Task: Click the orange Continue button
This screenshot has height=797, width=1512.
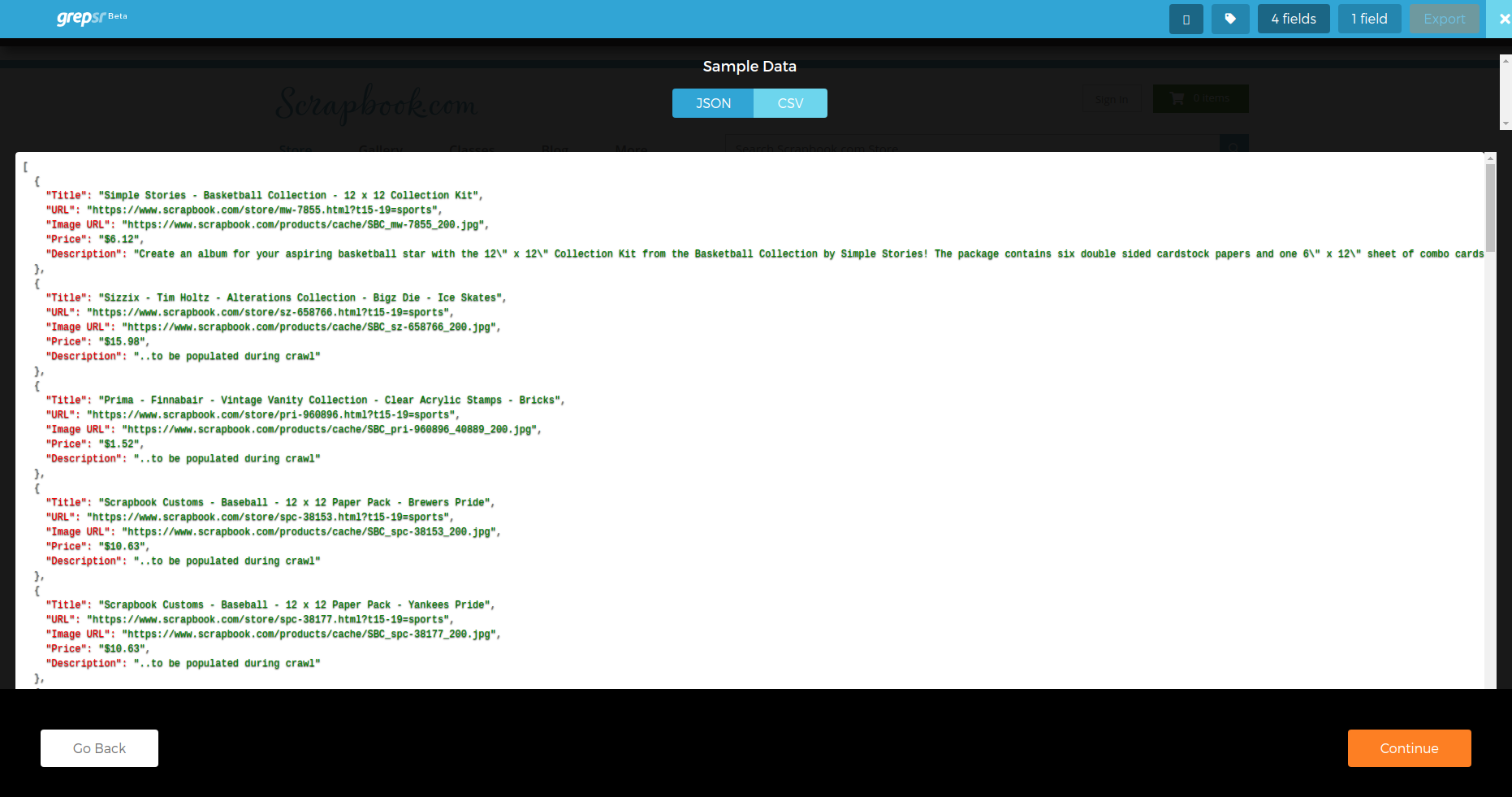Action: point(1410,748)
